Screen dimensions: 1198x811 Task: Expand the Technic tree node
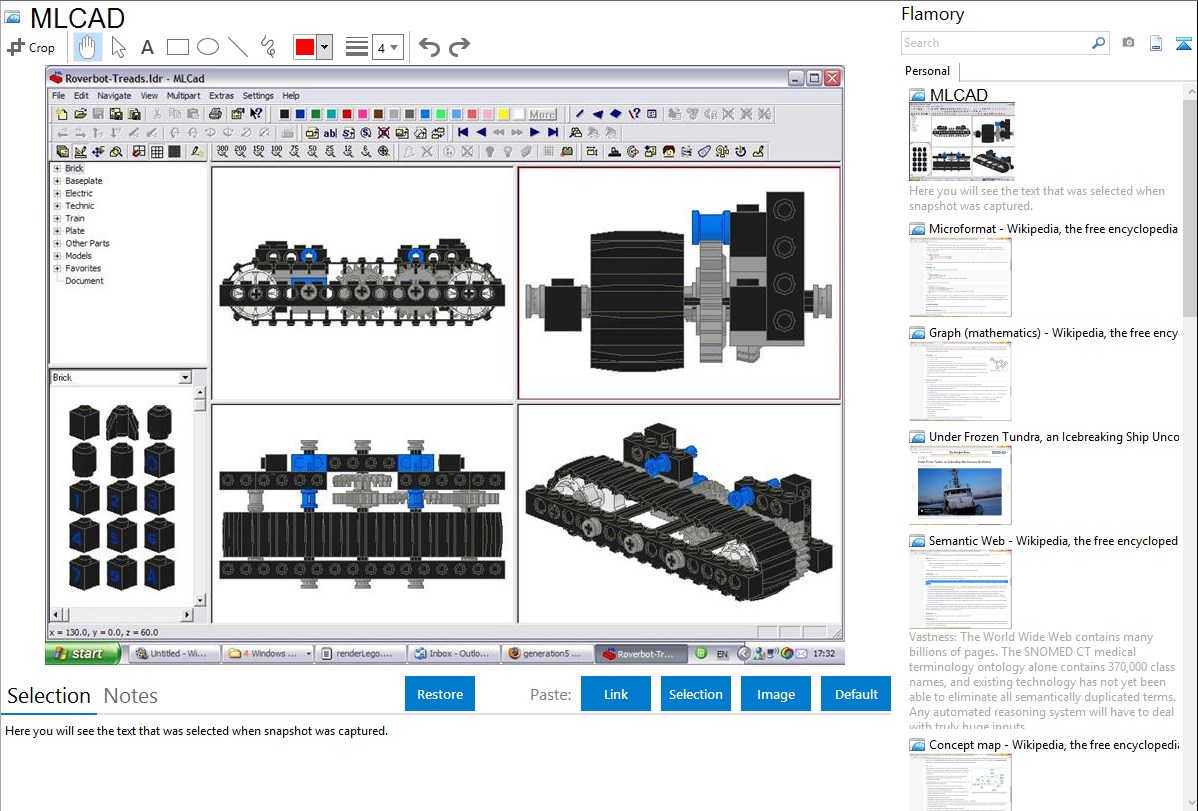(x=57, y=206)
